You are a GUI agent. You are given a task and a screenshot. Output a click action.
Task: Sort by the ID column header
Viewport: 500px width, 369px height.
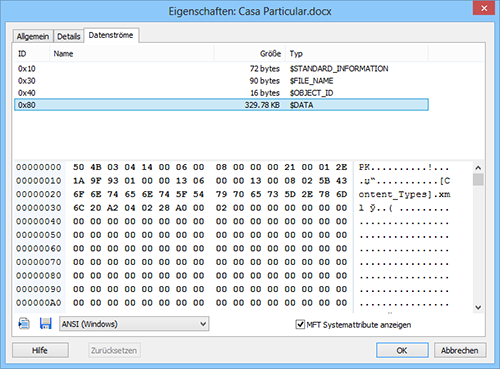[x=32, y=54]
